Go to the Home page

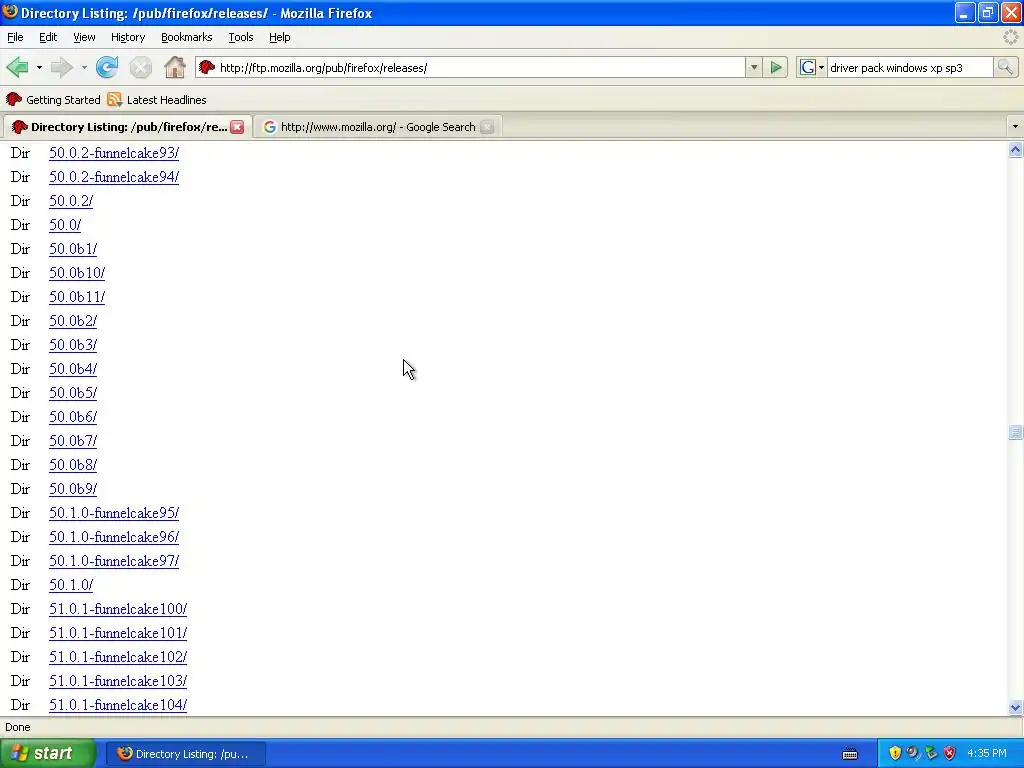174,67
